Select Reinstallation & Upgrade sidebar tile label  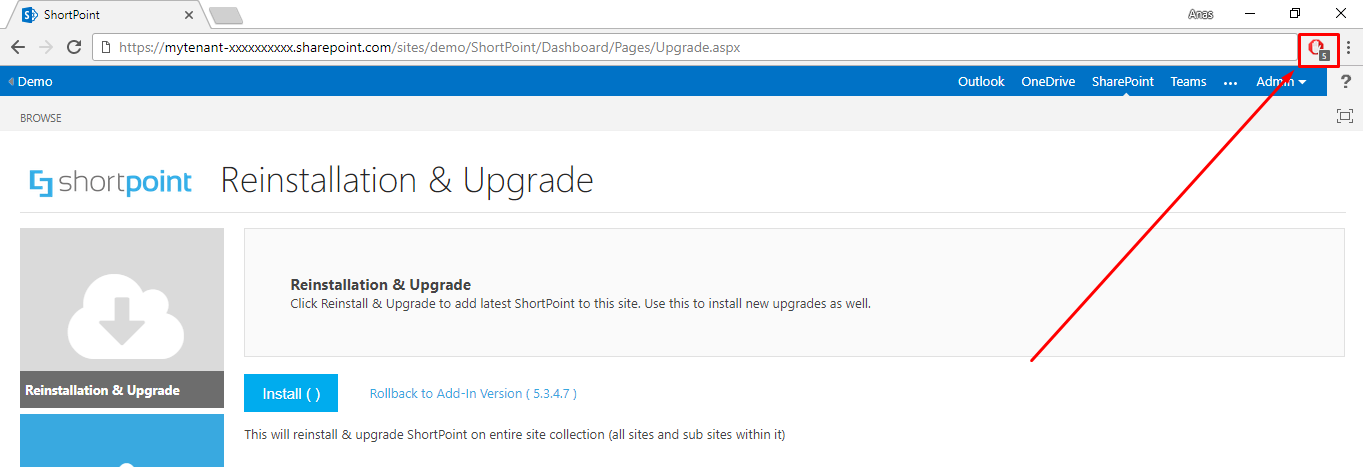[x=122, y=390]
